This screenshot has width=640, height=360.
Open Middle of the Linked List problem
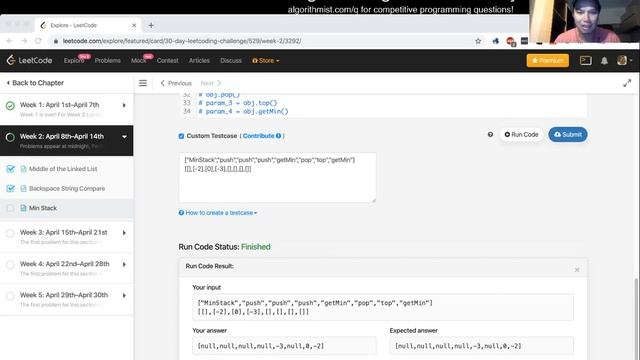pyautogui.click(x=63, y=169)
